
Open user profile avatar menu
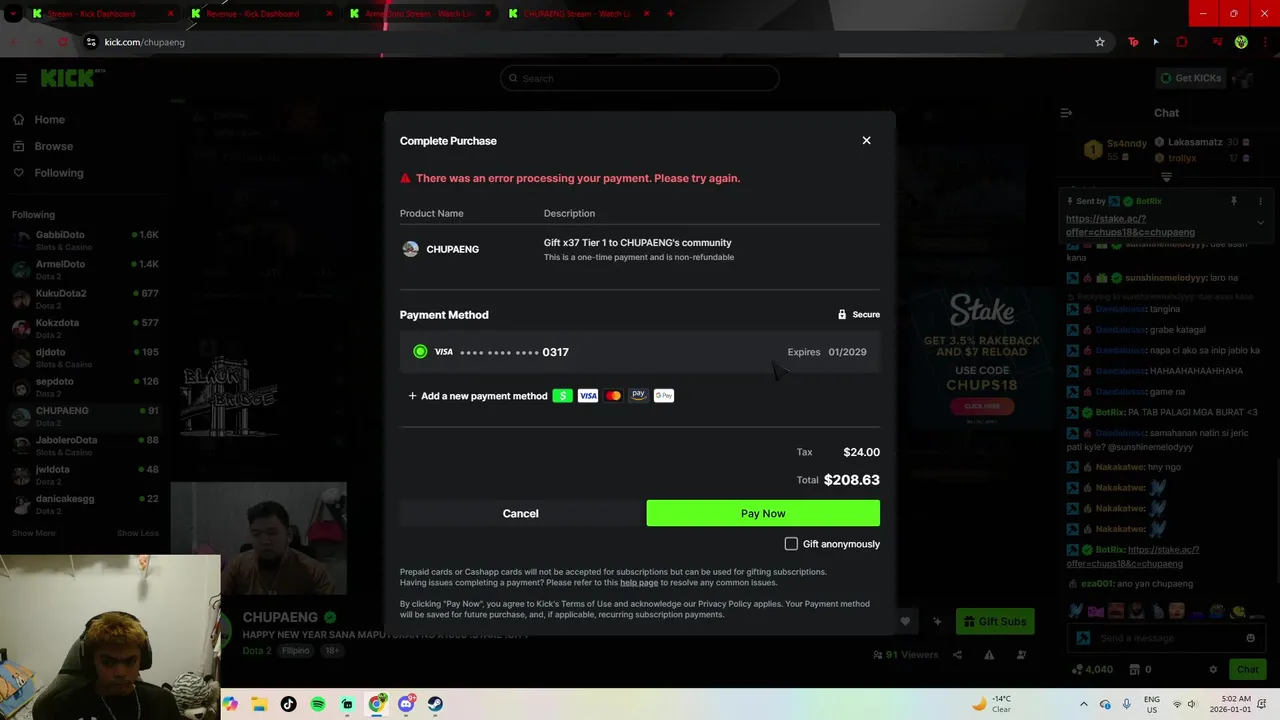click(1243, 78)
